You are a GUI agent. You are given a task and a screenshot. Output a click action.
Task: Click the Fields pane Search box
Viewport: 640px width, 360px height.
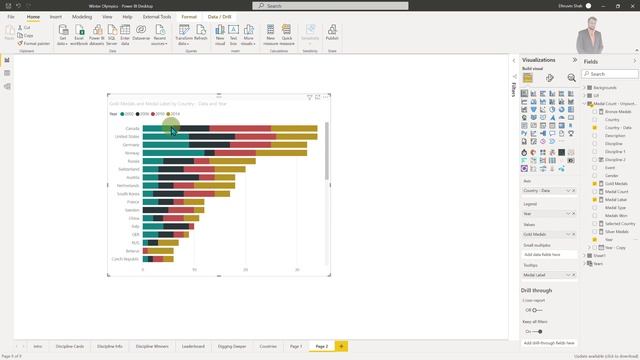pos(610,74)
